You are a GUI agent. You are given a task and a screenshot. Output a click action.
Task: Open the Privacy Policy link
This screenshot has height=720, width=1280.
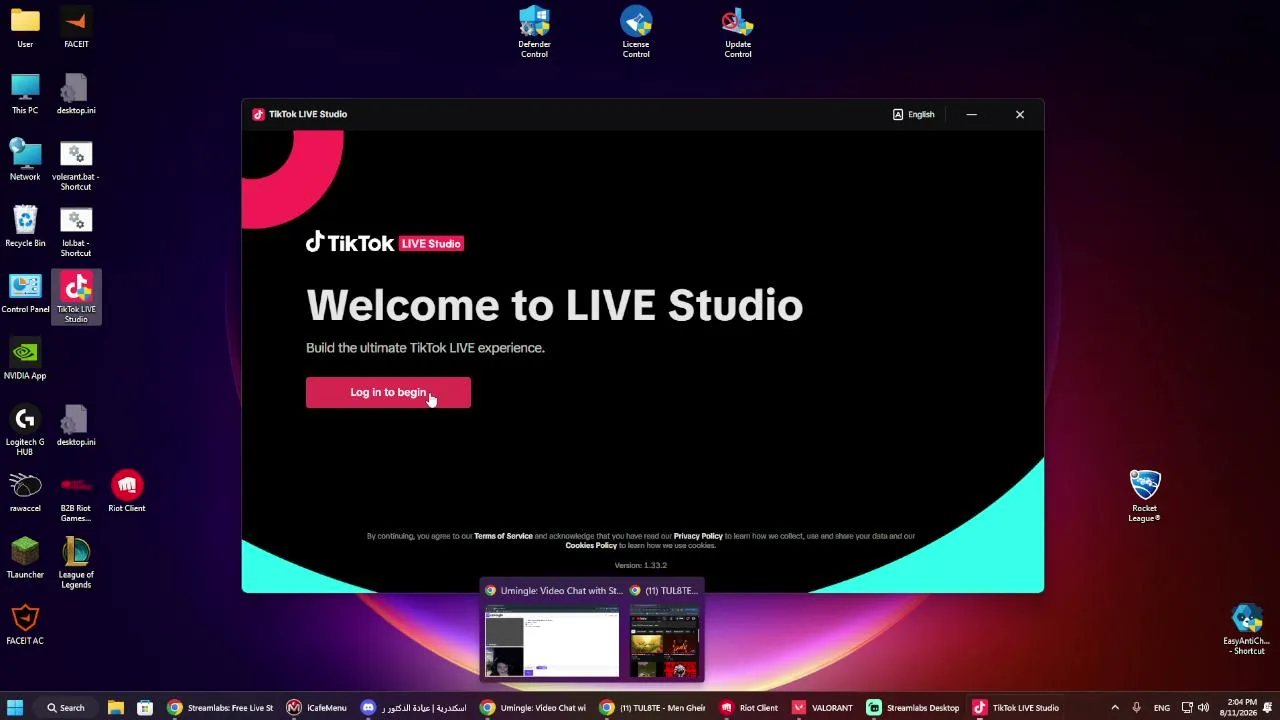pyautogui.click(x=698, y=536)
